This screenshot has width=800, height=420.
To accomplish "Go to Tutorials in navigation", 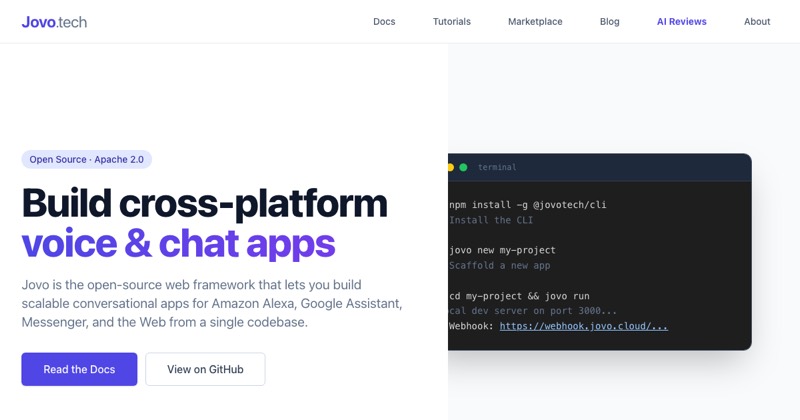I will pos(452,21).
